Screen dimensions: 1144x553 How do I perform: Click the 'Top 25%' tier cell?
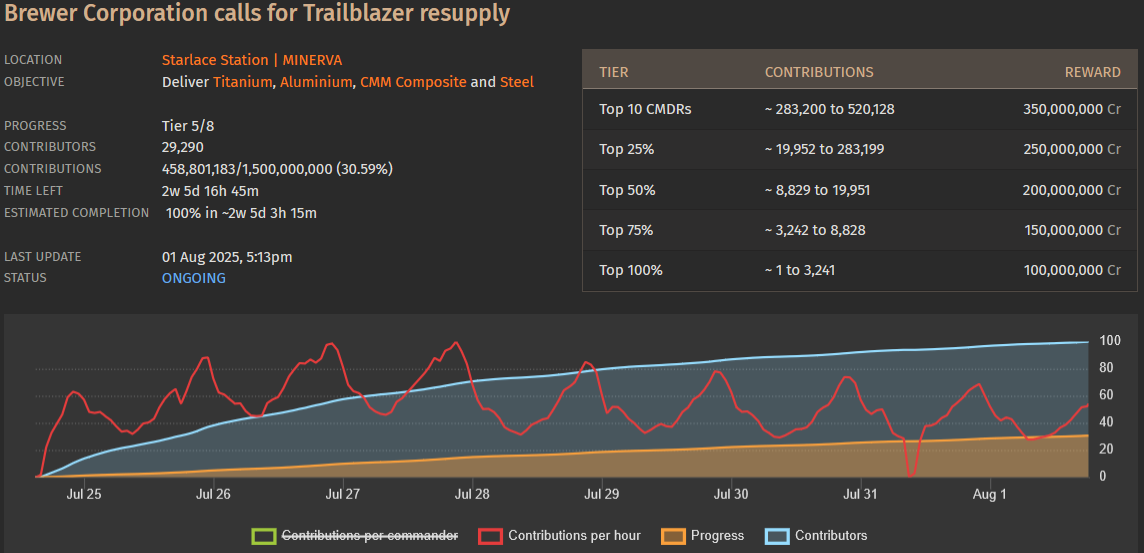point(627,150)
